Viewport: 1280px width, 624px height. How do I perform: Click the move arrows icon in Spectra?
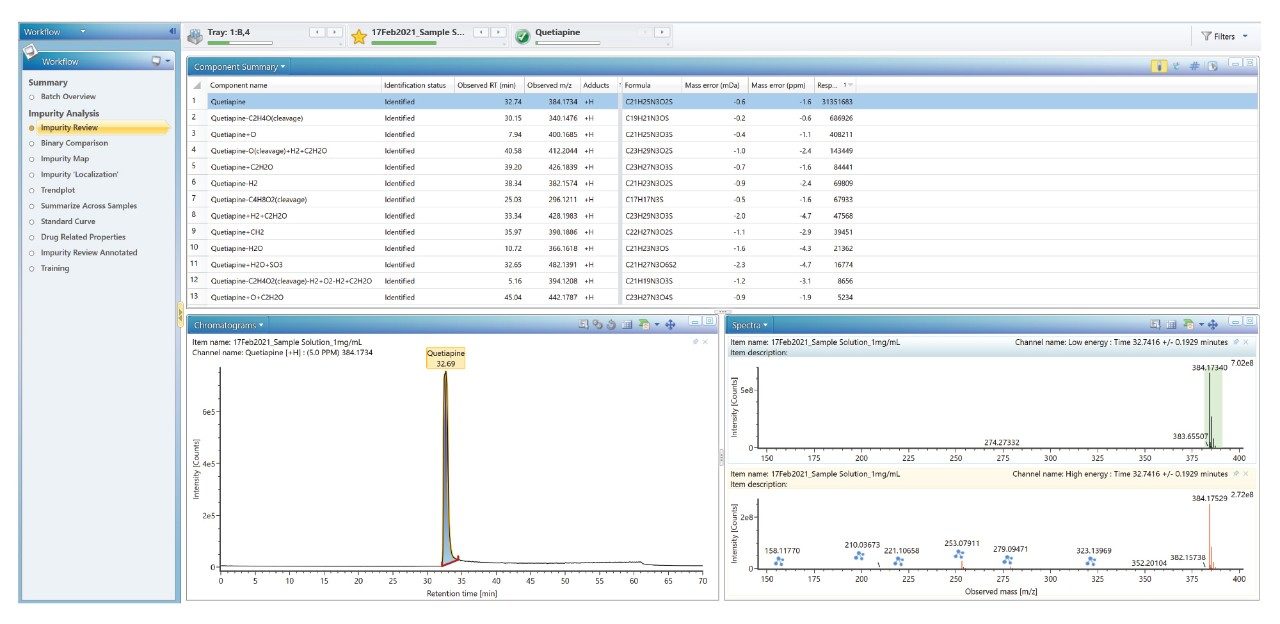click(1213, 325)
